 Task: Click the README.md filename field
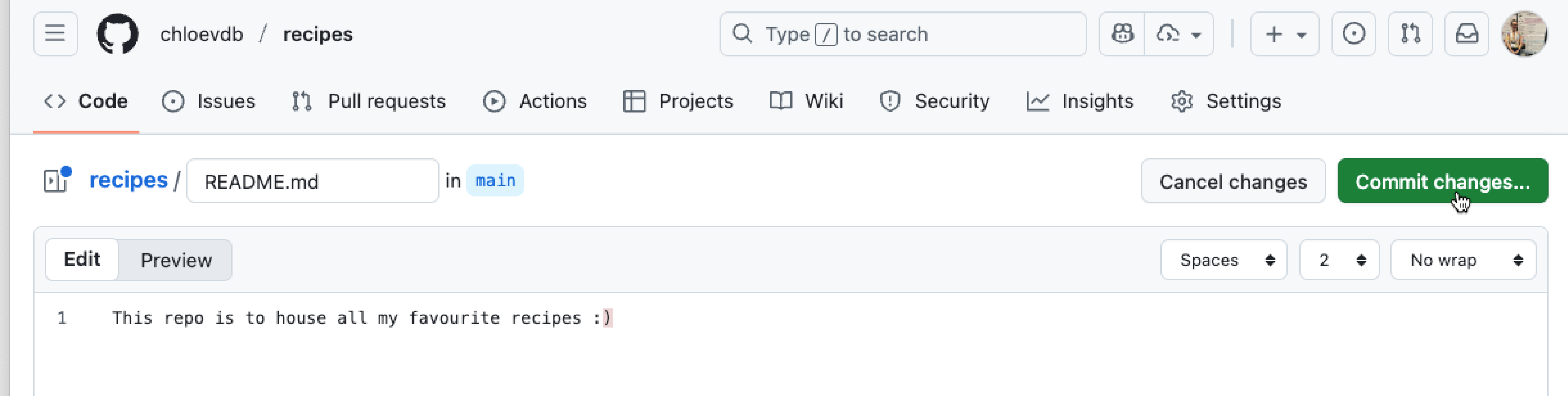click(312, 181)
